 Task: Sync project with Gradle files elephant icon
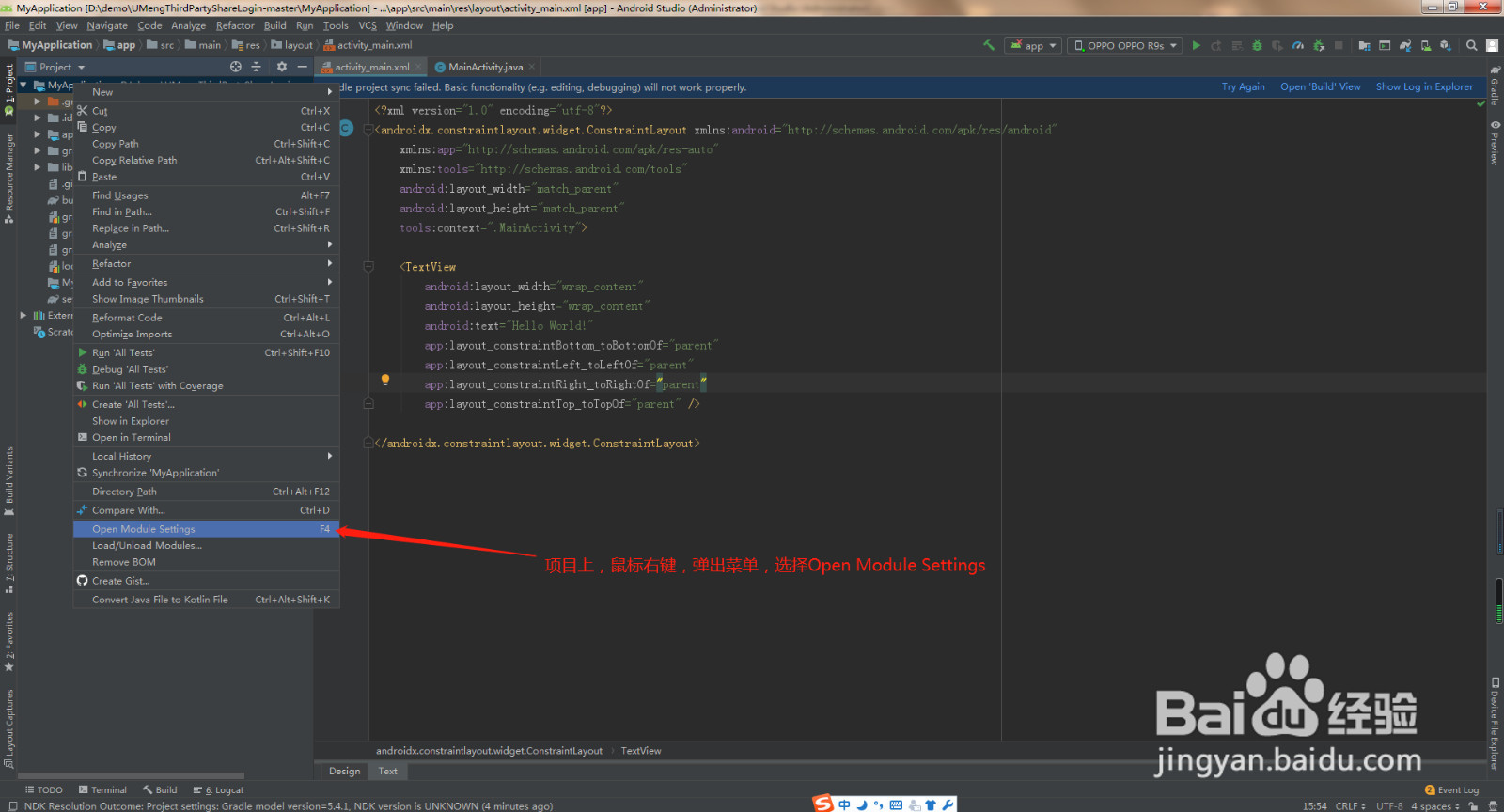[1405, 45]
